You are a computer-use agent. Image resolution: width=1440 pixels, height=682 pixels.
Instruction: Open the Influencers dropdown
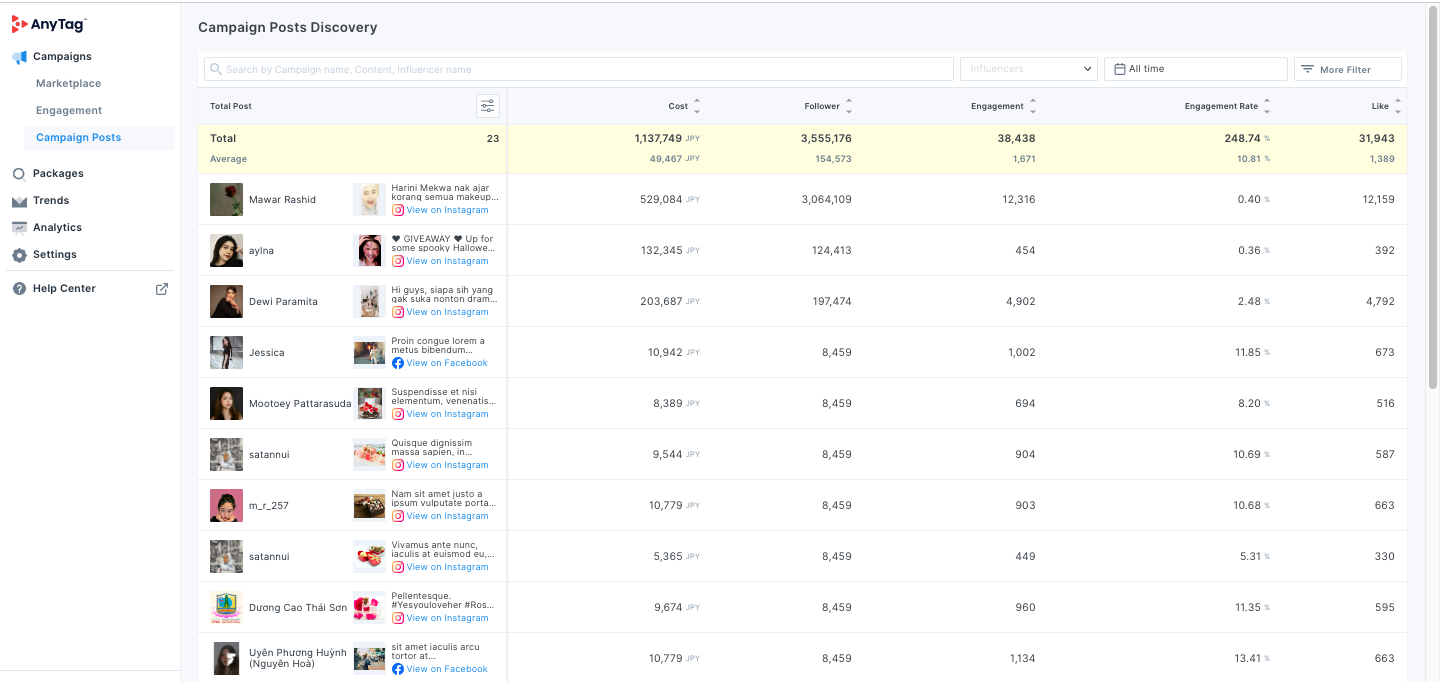(1028, 69)
